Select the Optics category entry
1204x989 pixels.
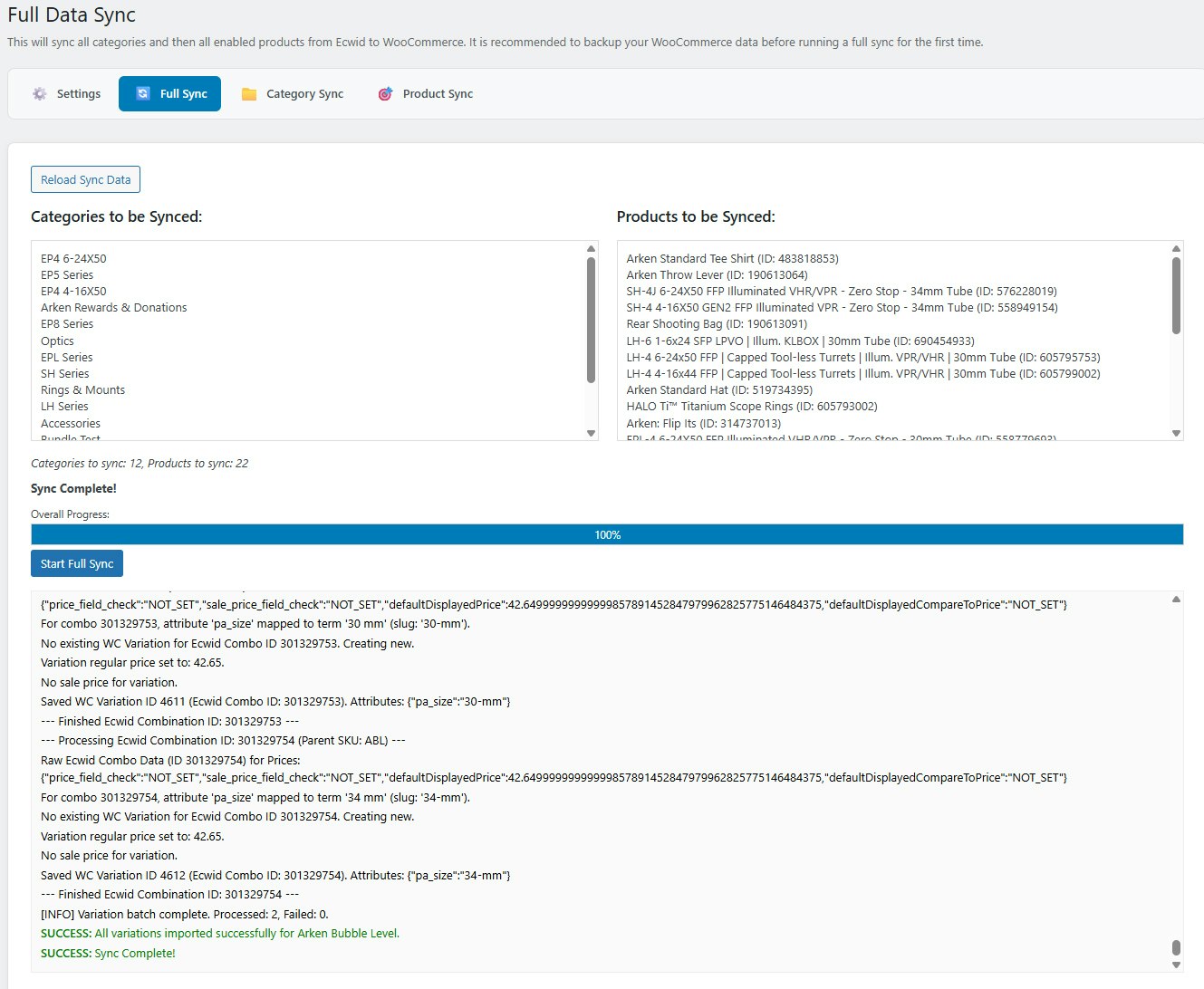pyautogui.click(x=57, y=341)
